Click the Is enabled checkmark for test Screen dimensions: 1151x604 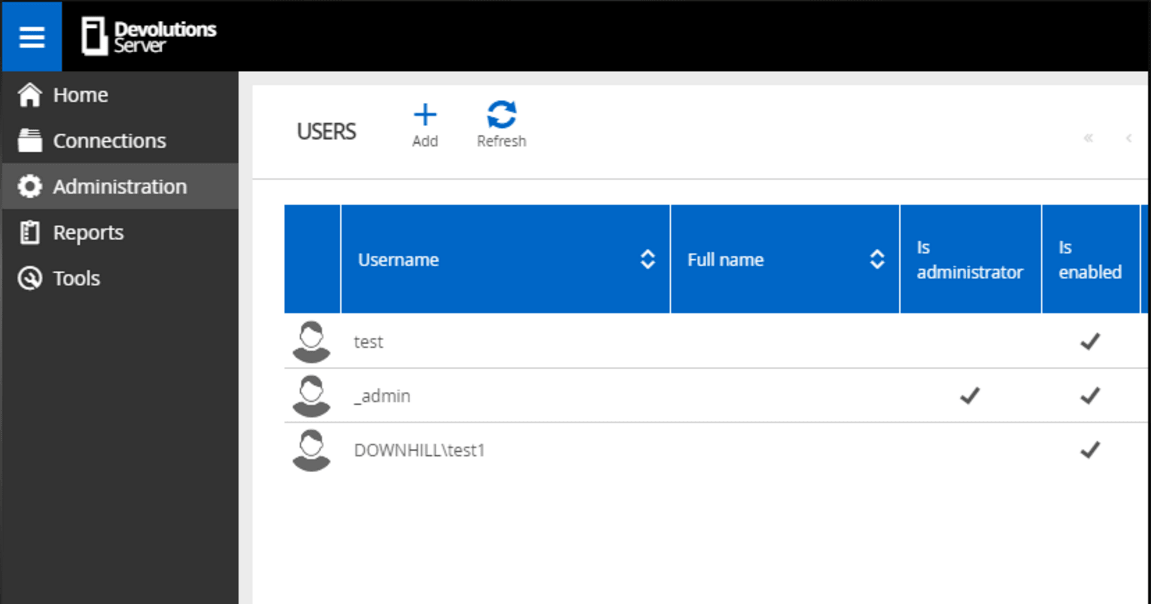pos(1090,342)
